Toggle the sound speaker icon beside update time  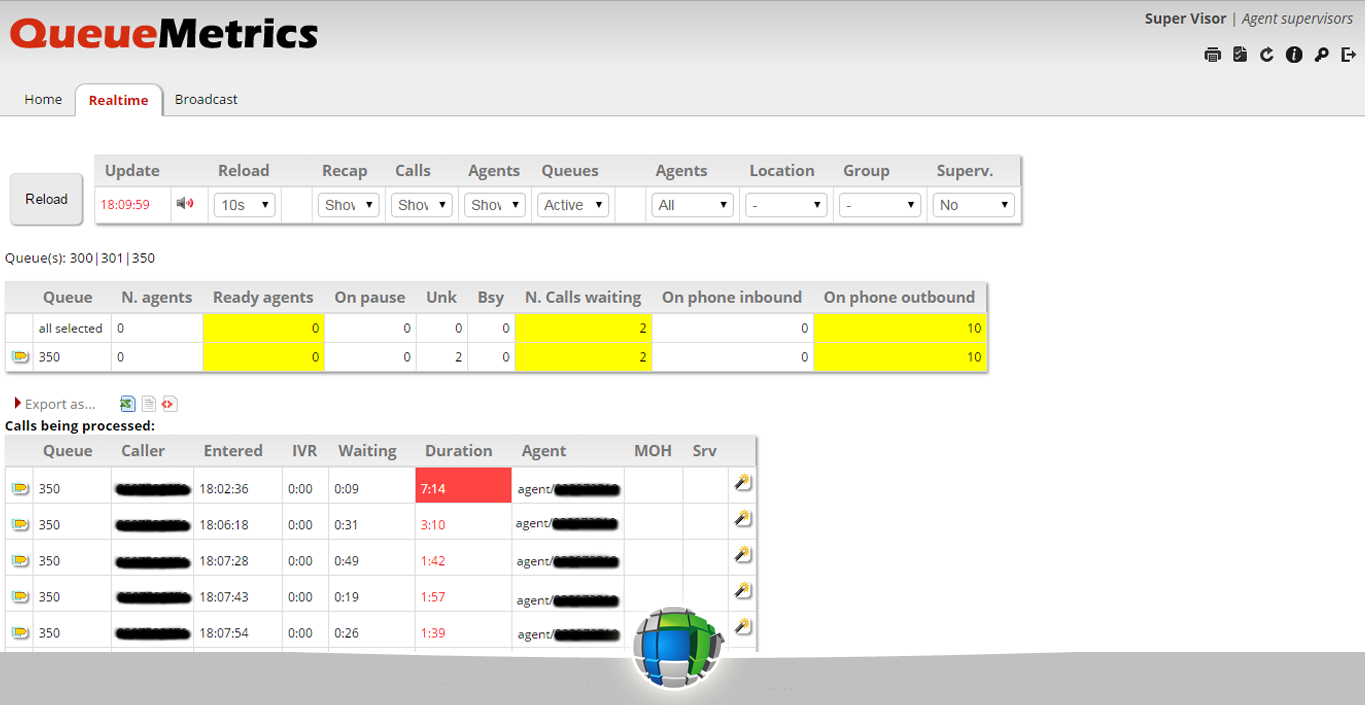click(x=185, y=204)
